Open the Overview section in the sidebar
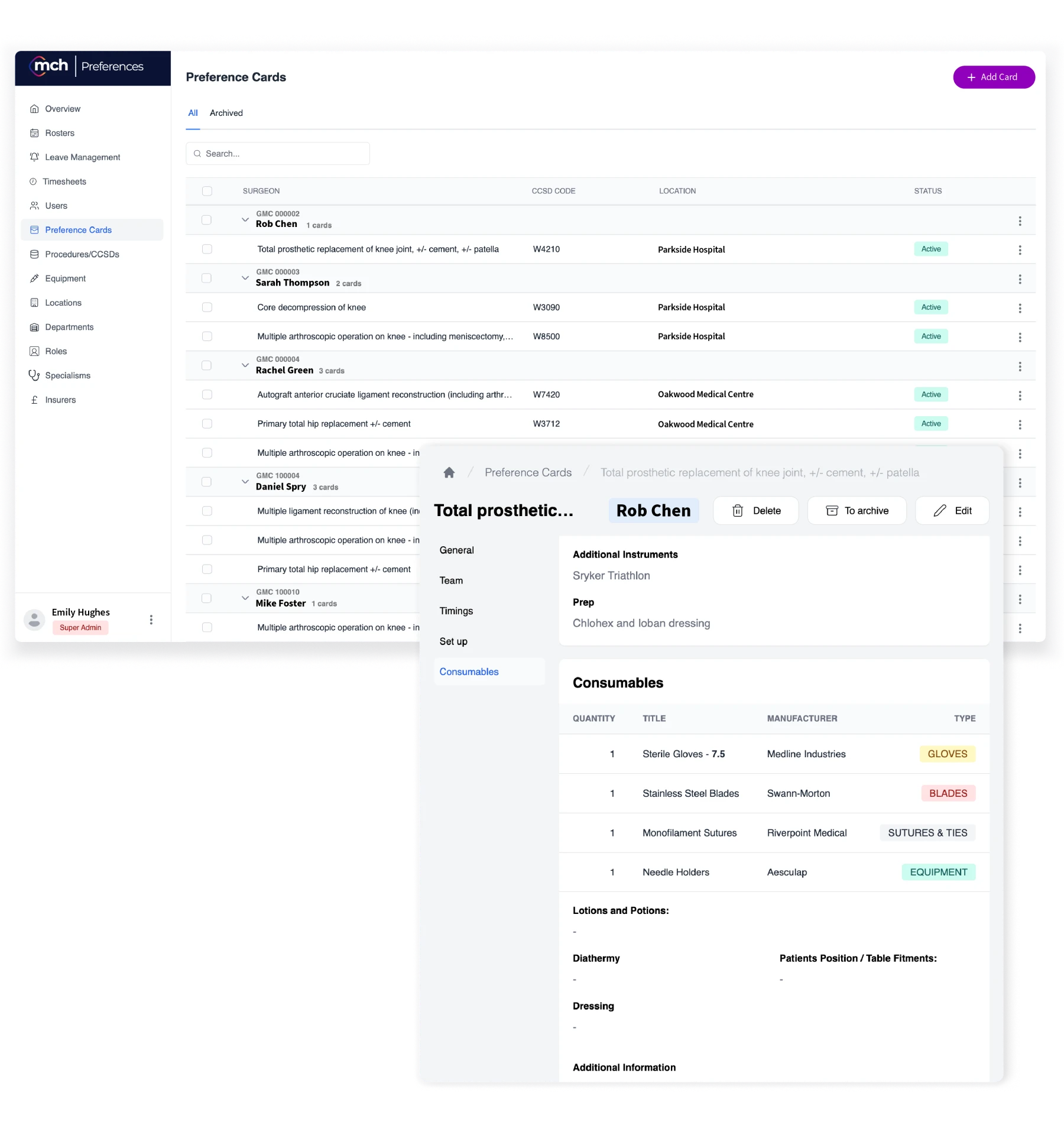 tap(35, 109)
